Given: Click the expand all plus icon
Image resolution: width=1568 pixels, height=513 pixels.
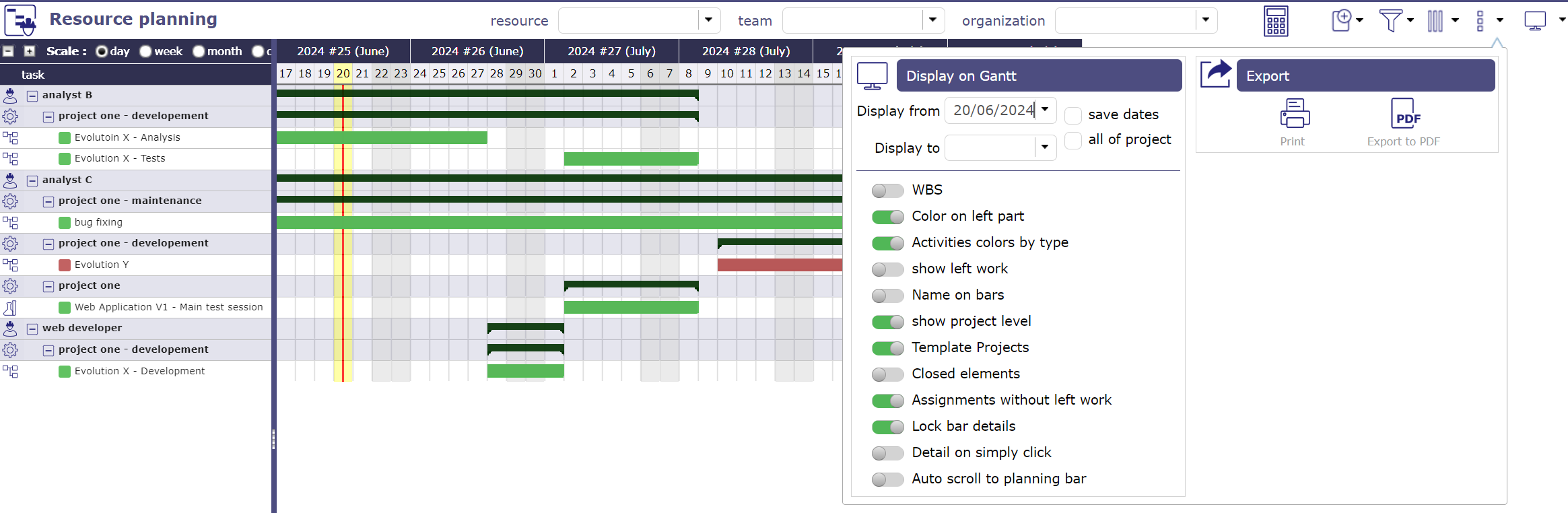Looking at the screenshot, I should pyautogui.click(x=30, y=51).
